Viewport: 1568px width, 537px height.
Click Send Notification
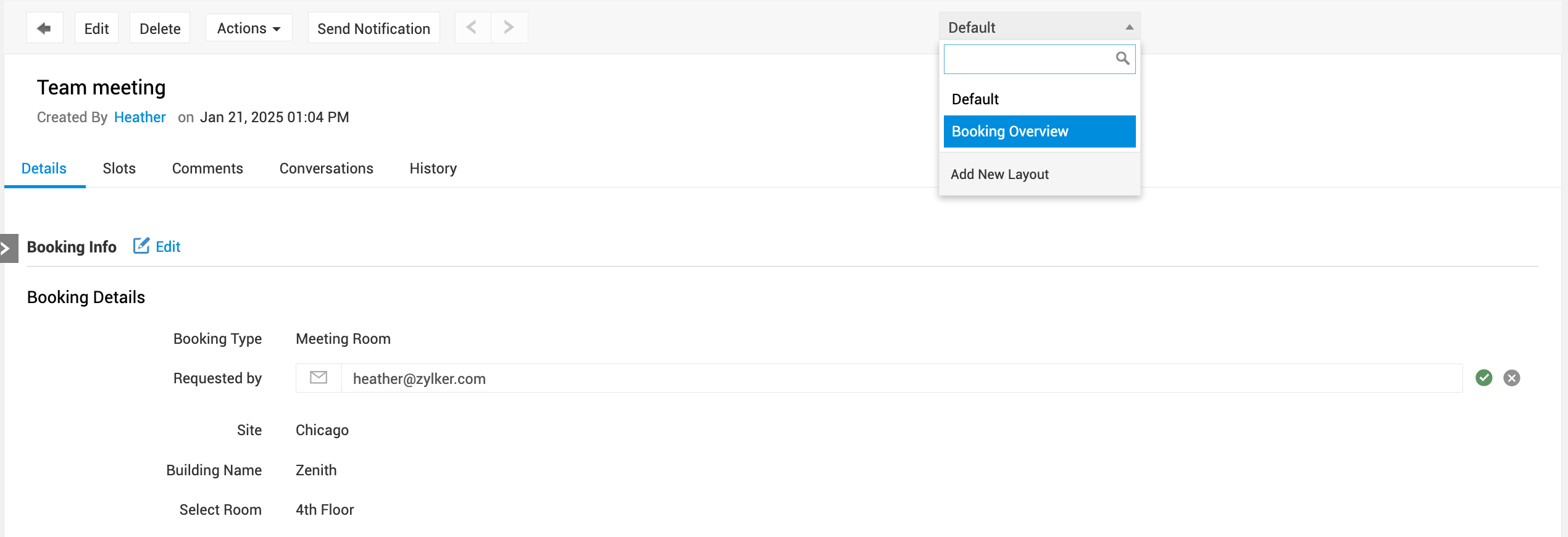click(x=373, y=28)
